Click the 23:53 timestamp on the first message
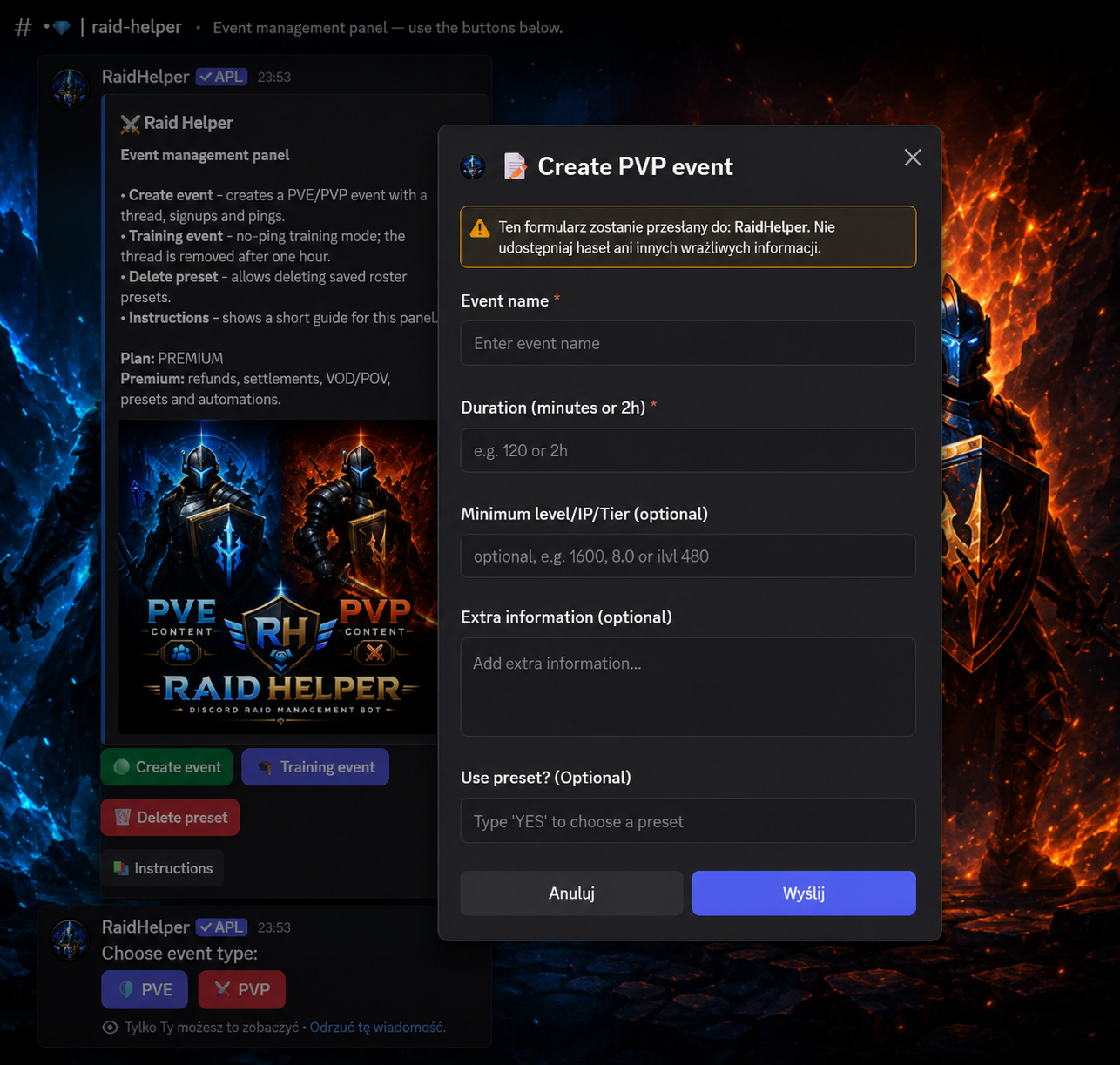The width and height of the screenshot is (1120, 1065). (274, 78)
